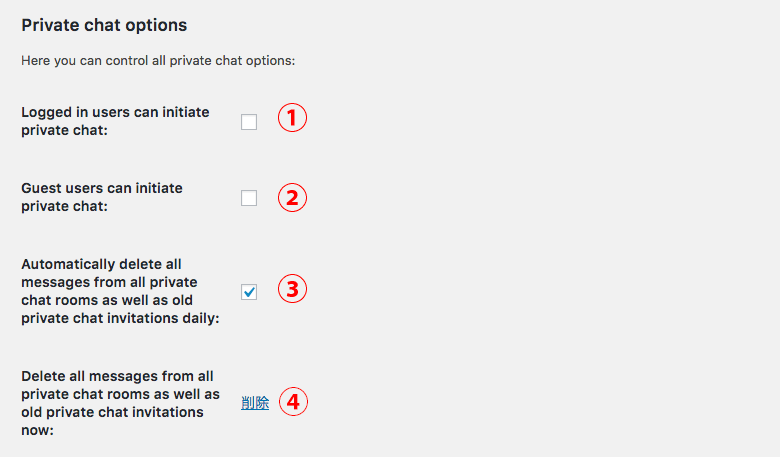Screen dimensions: 780x457
Task: Tick the guest users initiate chat checkbox
Action: (249, 198)
